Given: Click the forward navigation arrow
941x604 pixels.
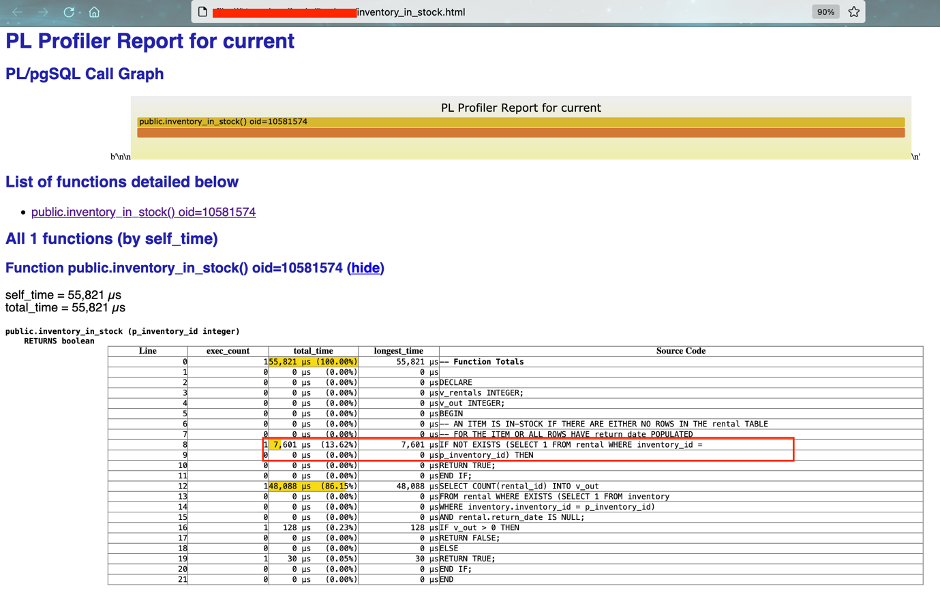Looking at the screenshot, I should 41,12.
